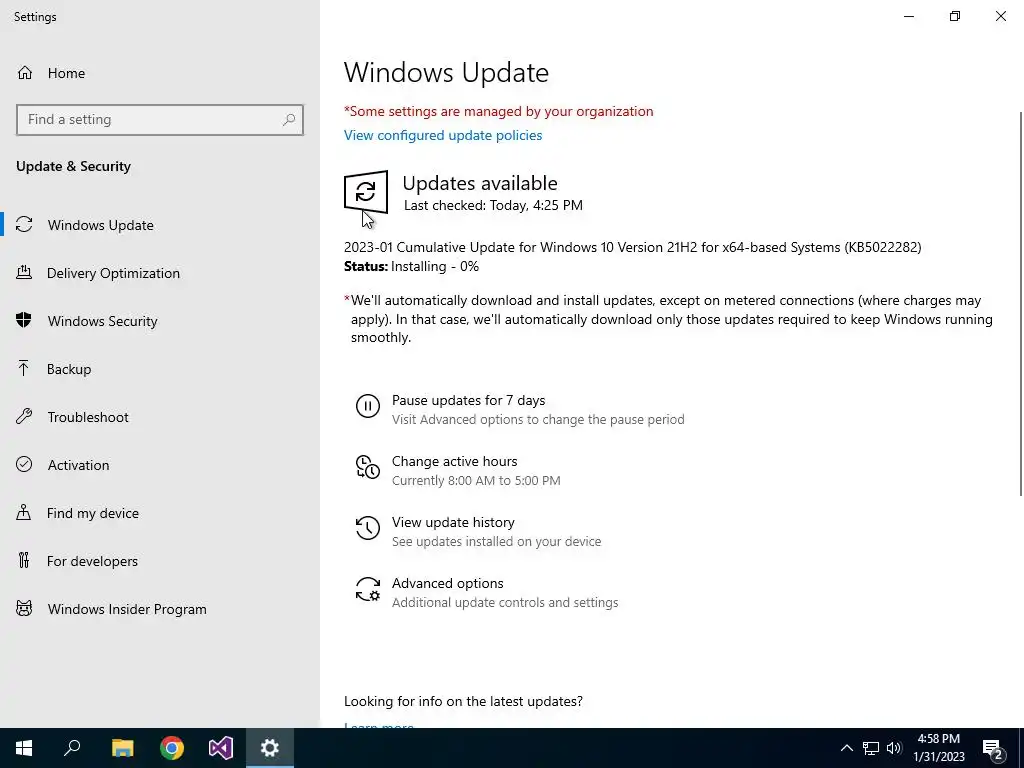Click the Troubleshoot wrench icon
This screenshot has height=768, width=1024.
pos(24,417)
